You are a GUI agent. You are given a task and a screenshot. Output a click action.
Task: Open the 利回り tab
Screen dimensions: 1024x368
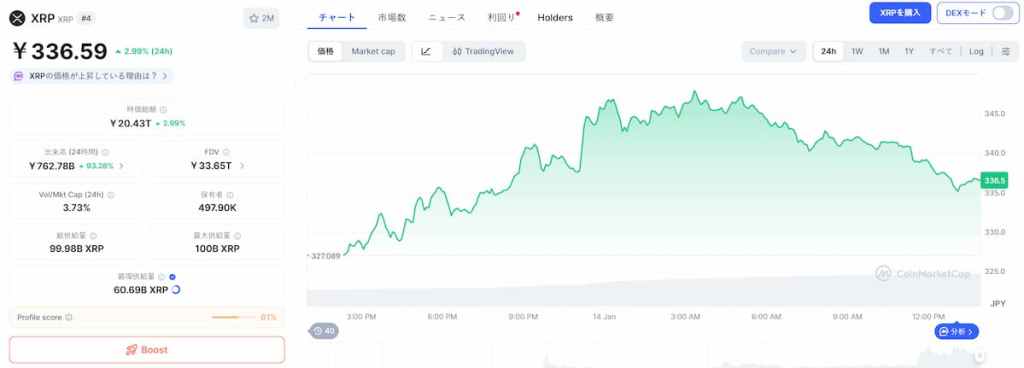502,18
